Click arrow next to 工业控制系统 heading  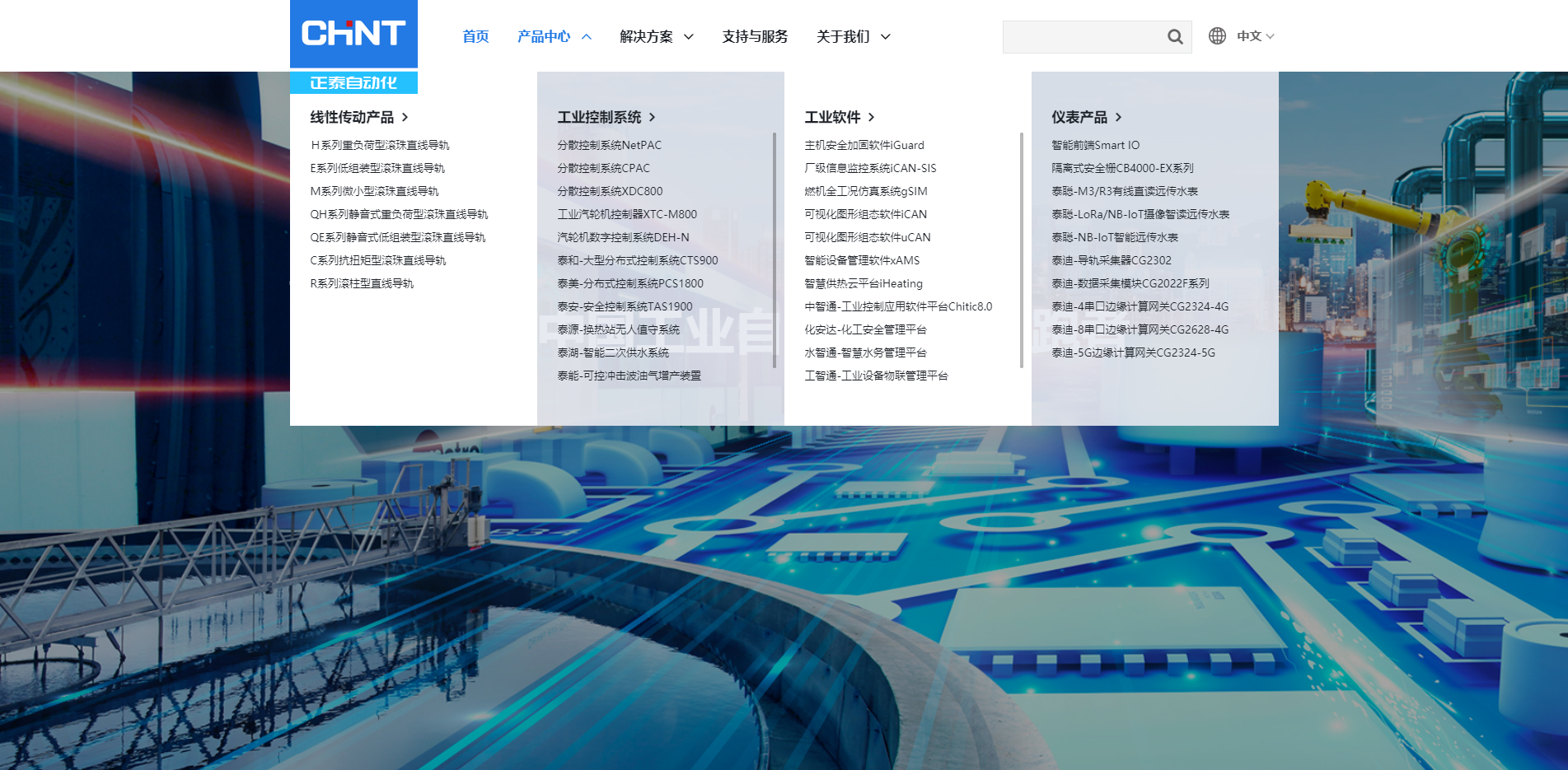coord(652,118)
